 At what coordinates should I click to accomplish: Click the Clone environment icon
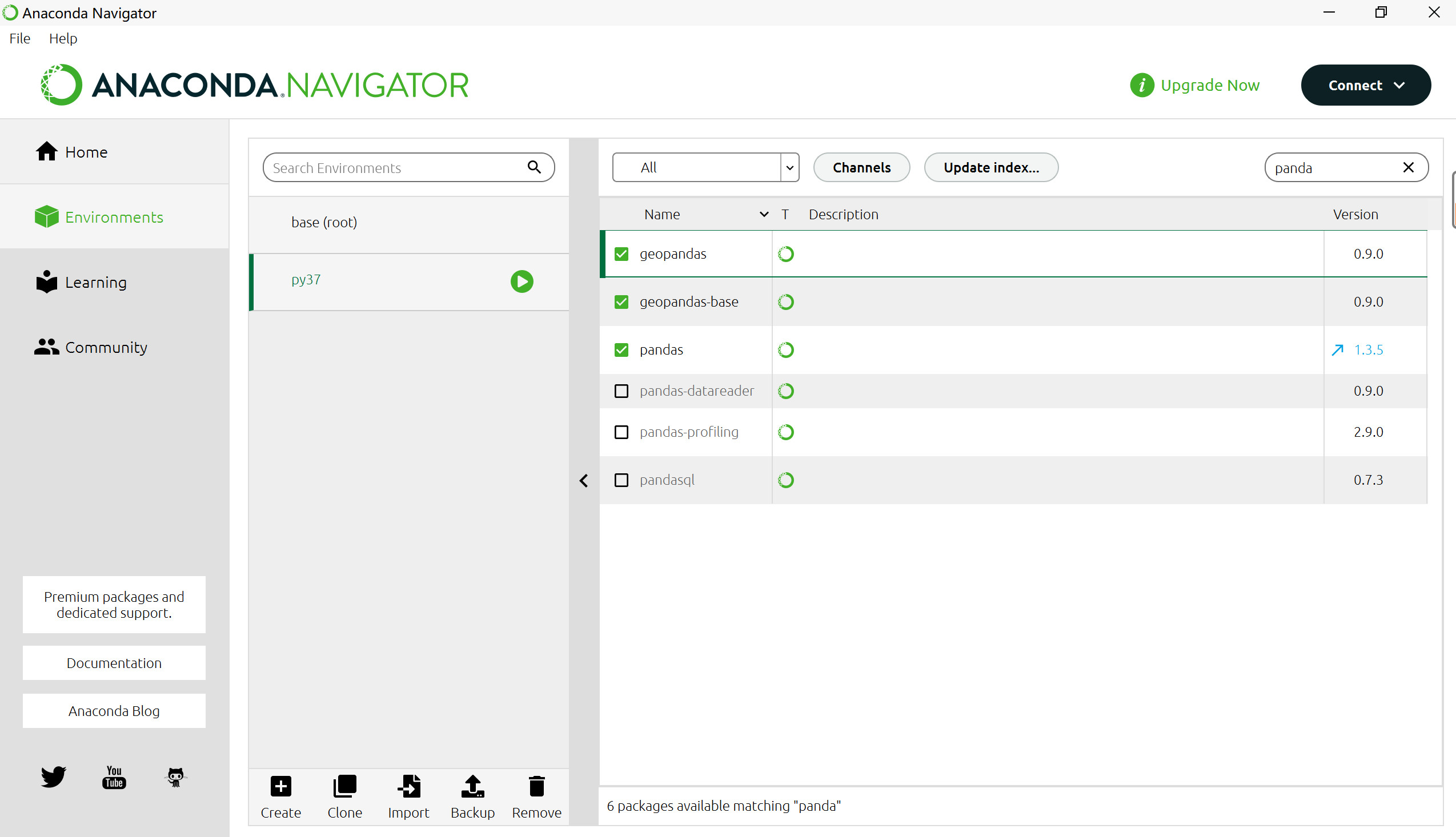(x=344, y=786)
